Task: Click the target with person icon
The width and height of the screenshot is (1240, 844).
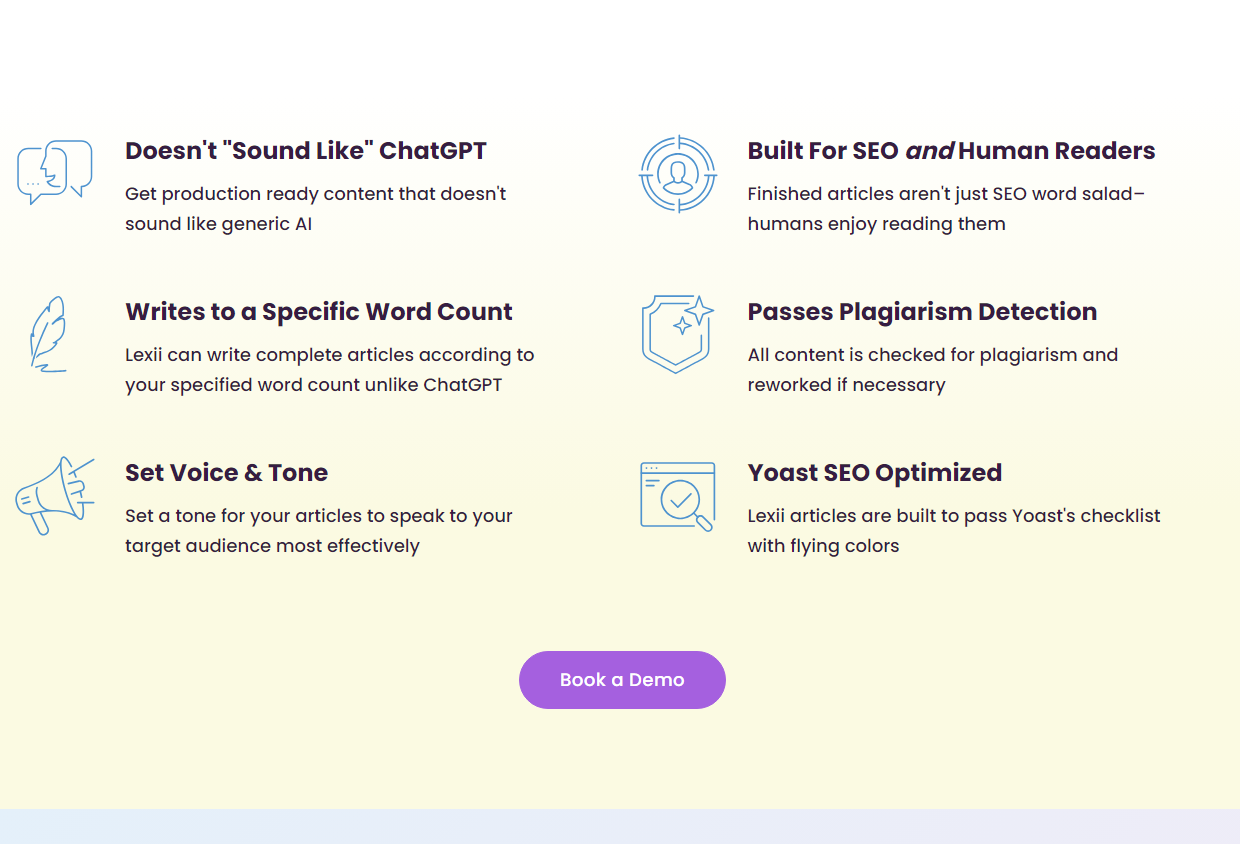Action: click(678, 174)
